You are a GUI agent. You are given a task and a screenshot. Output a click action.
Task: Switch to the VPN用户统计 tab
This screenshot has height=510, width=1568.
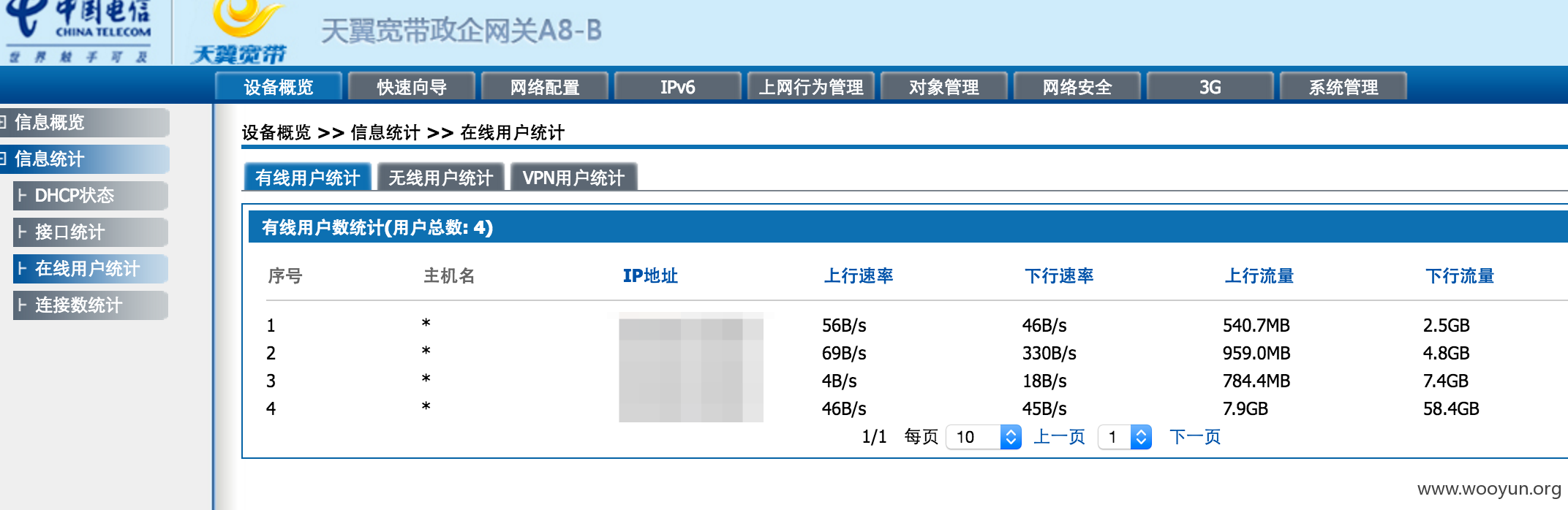tap(573, 178)
